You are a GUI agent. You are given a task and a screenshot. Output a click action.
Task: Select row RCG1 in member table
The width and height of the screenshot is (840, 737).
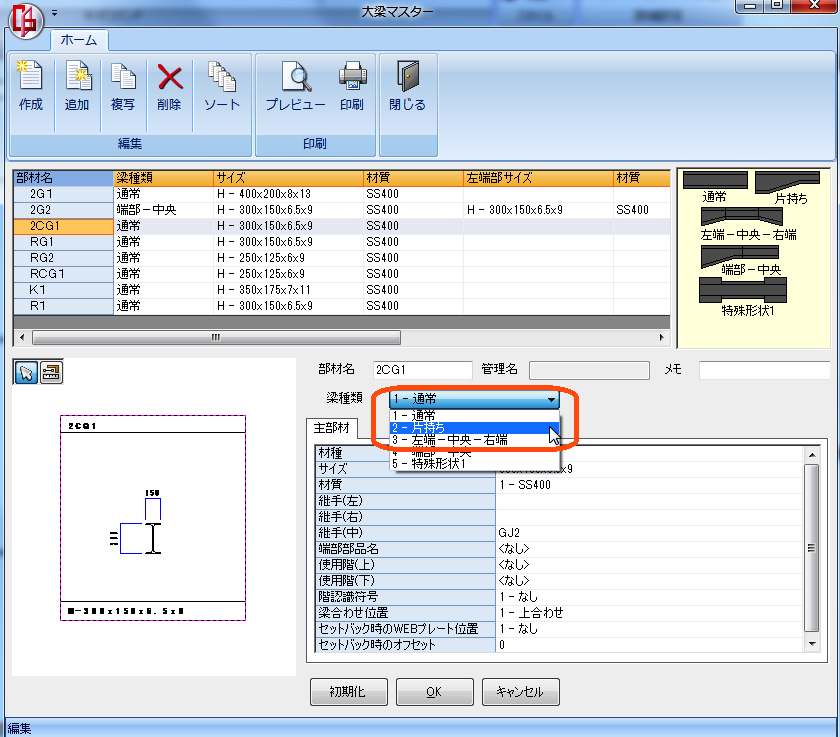(x=342, y=274)
